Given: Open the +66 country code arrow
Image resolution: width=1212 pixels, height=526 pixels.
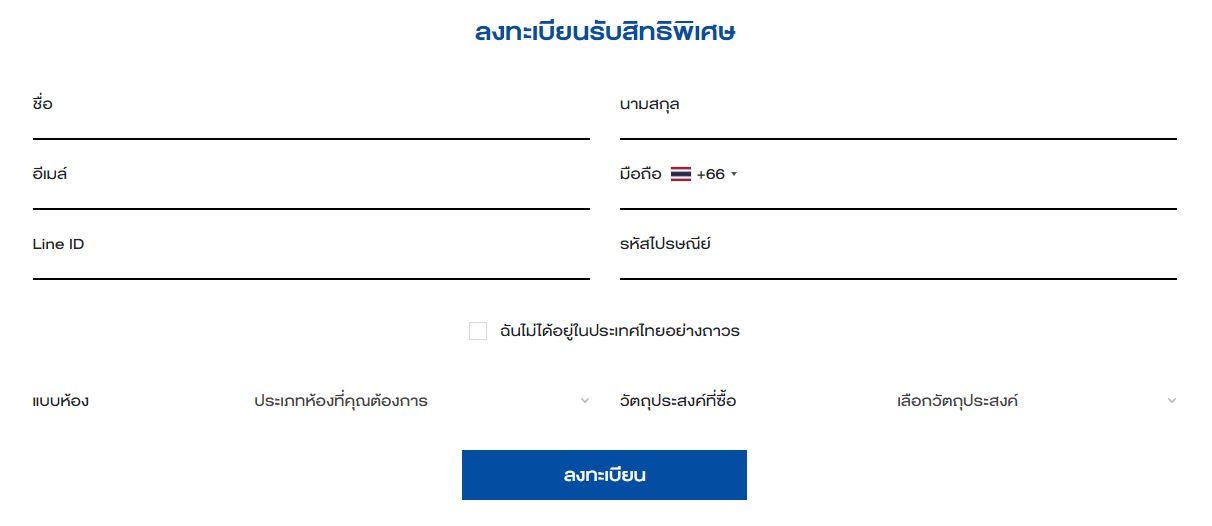Looking at the screenshot, I should click(x=734, y=174).
